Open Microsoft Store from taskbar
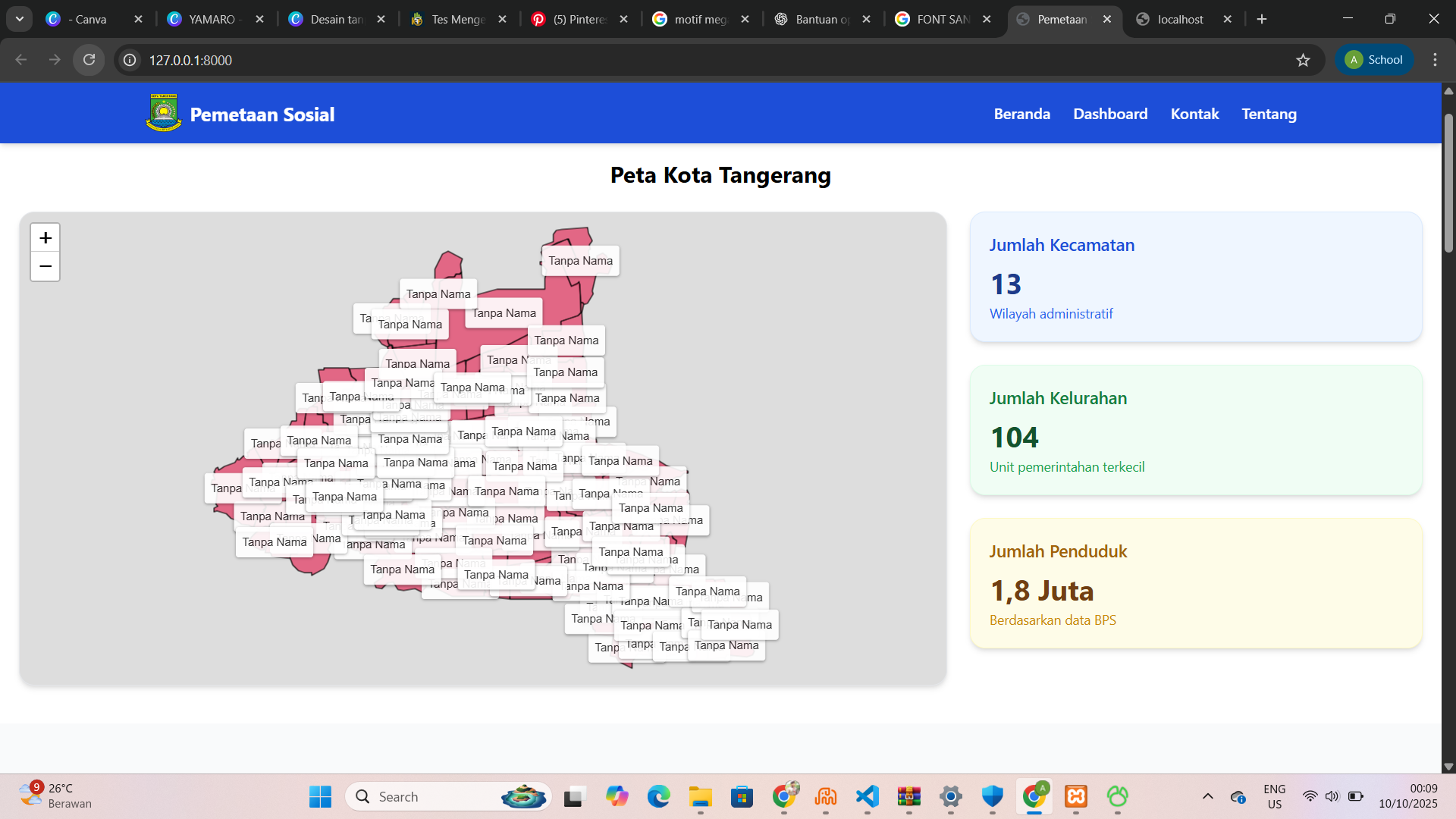 (x=742, y=796)
